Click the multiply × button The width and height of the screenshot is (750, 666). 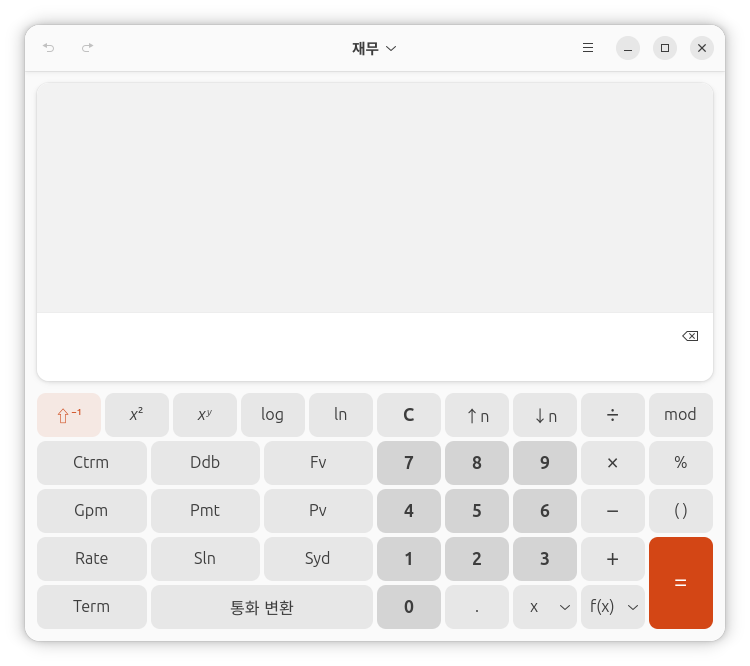point(612,463)
